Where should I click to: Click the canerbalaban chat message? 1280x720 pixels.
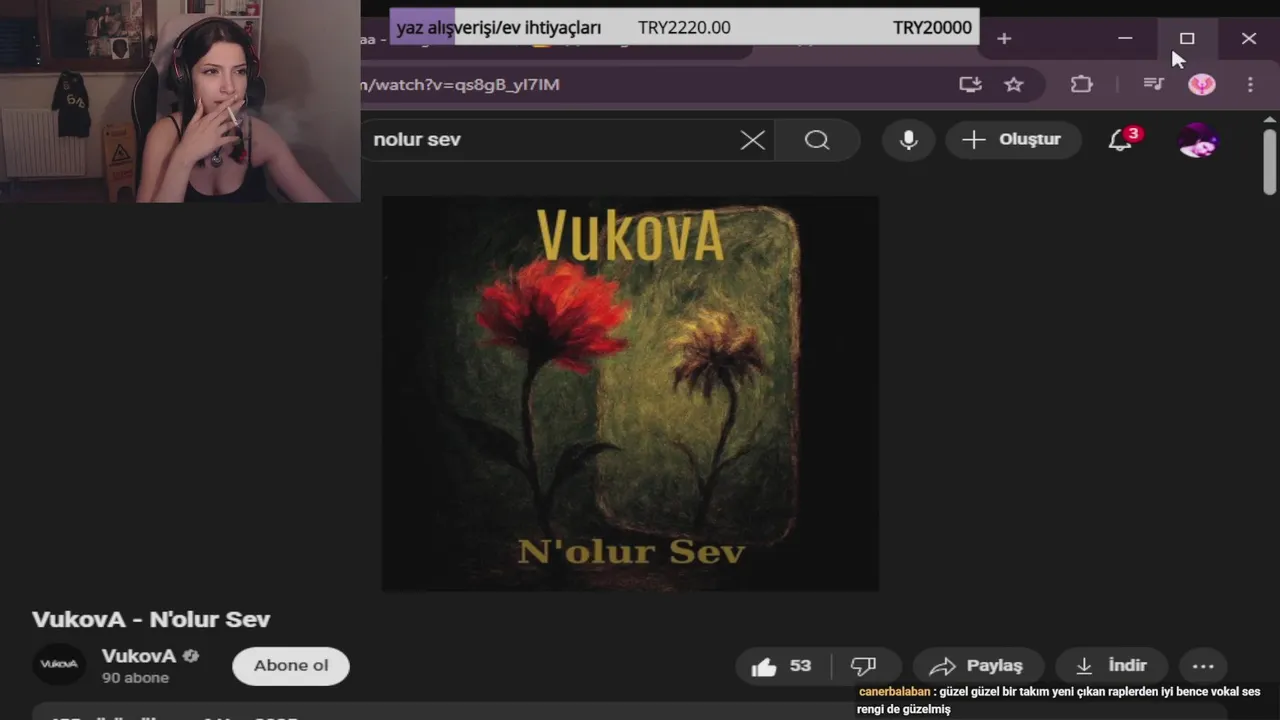tap(1059, 700)
